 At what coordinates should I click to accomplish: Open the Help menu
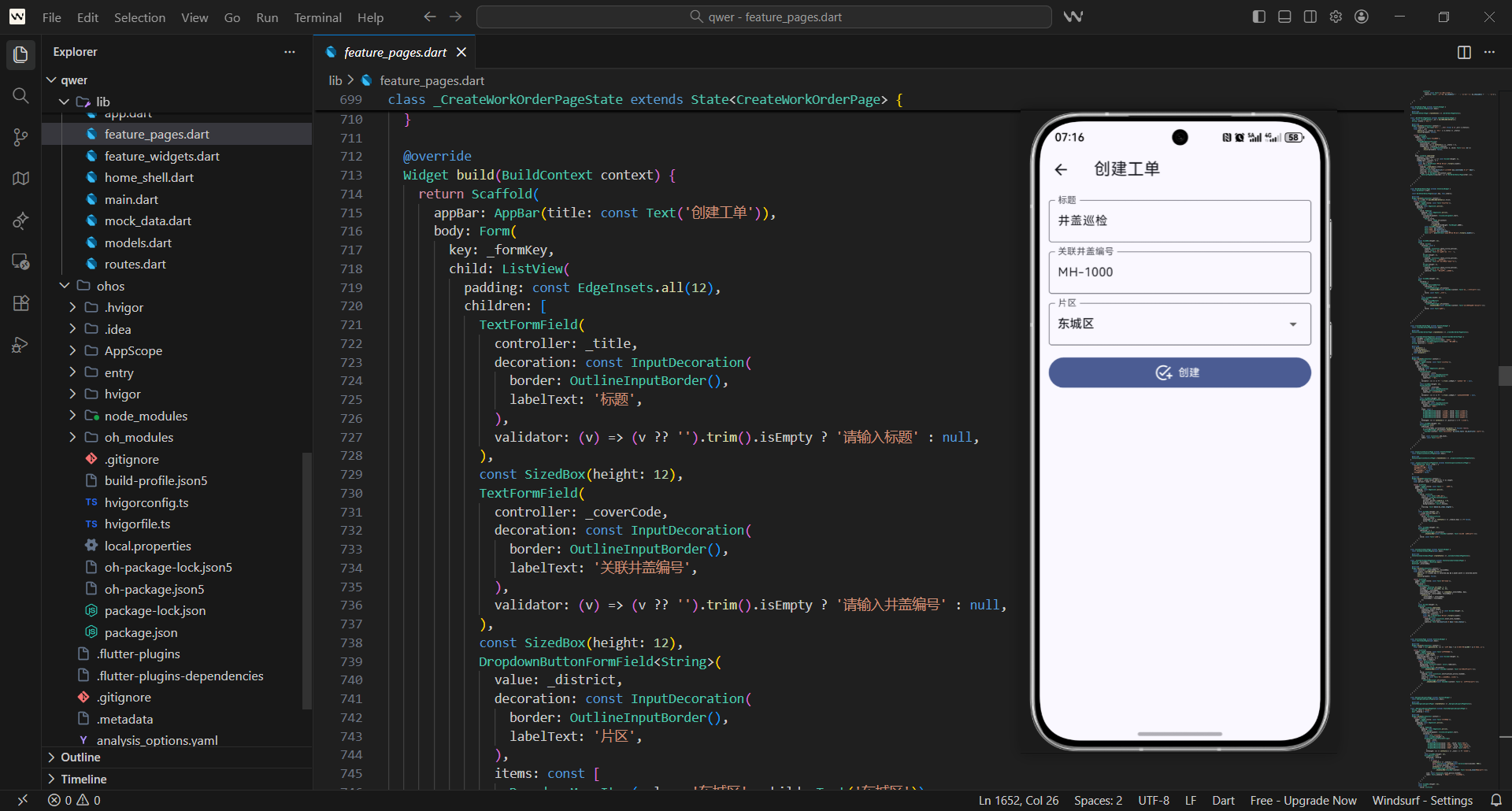click(x=370, y=17)
